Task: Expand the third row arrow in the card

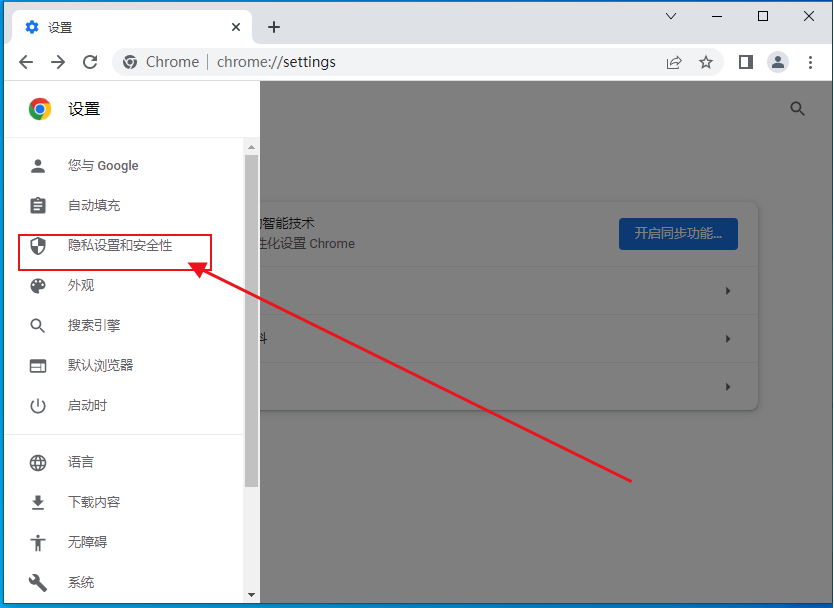Action: tap(728, 387)
